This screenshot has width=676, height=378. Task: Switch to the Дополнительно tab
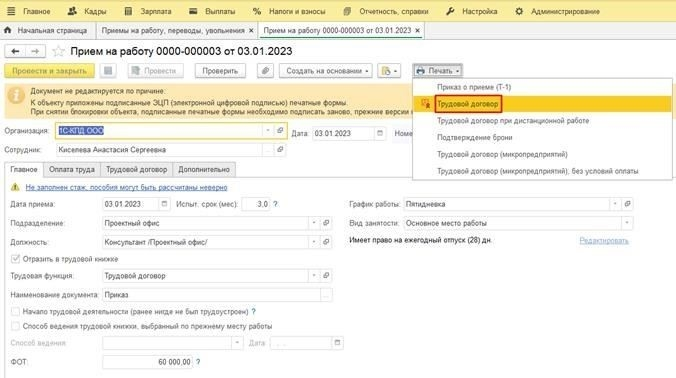(204, 169)
